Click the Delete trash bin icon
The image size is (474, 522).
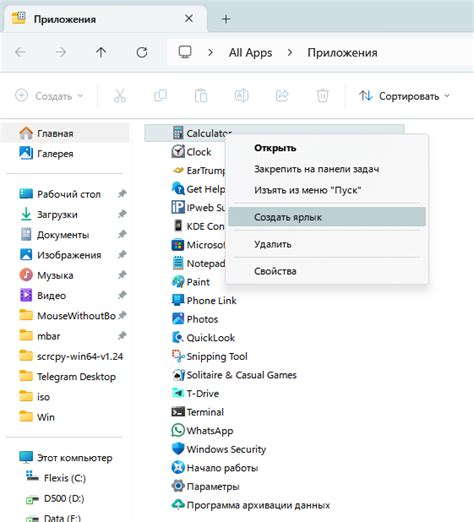(323, 96)
